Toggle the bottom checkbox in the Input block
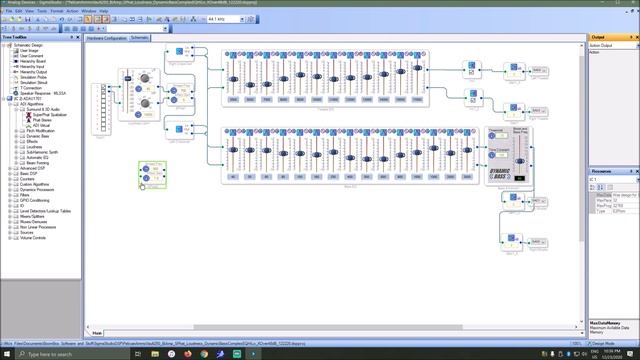The width and height of the screenshot is (640, 360). point(103,129)
